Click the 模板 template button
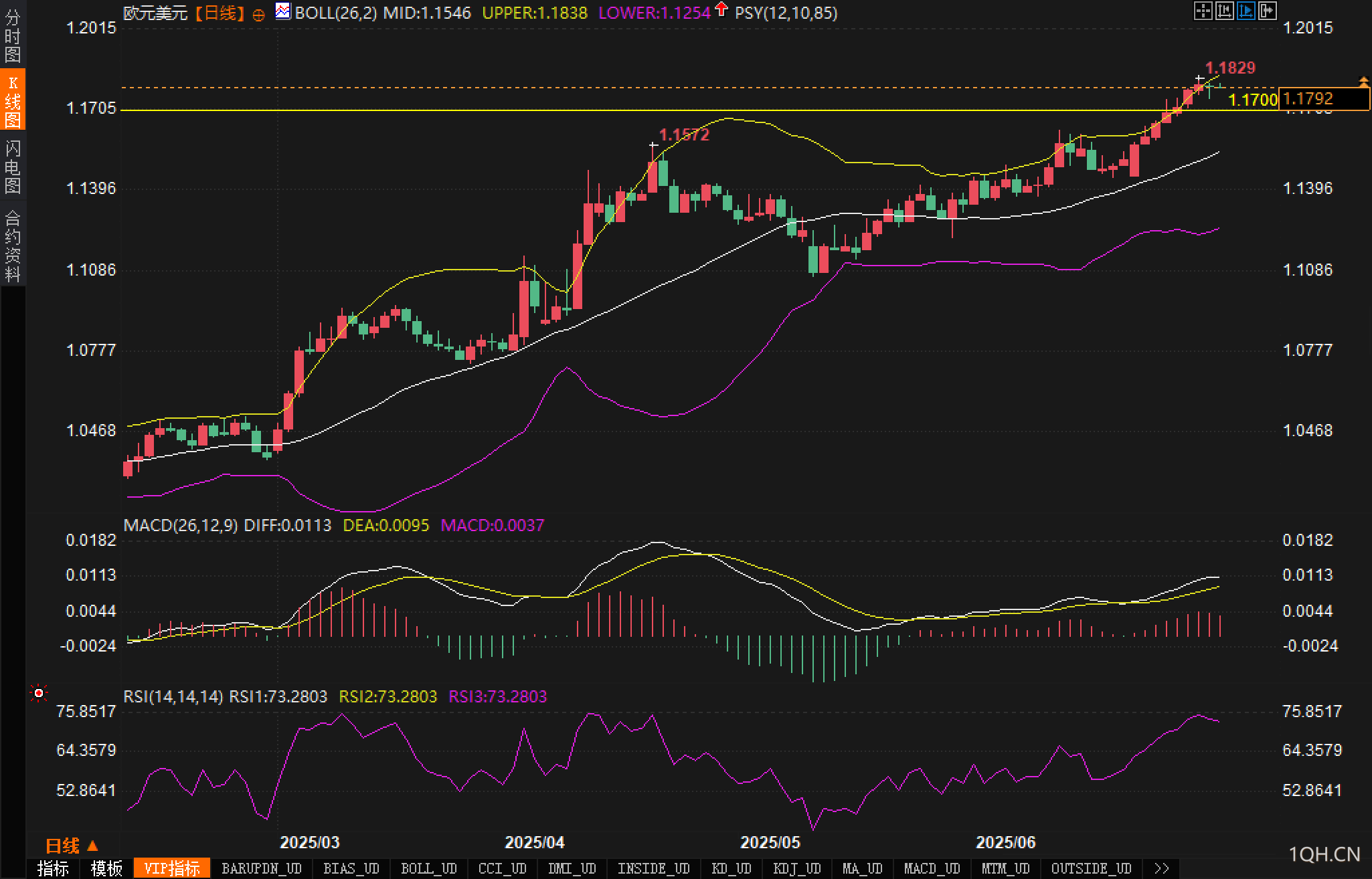 (106, 868)
